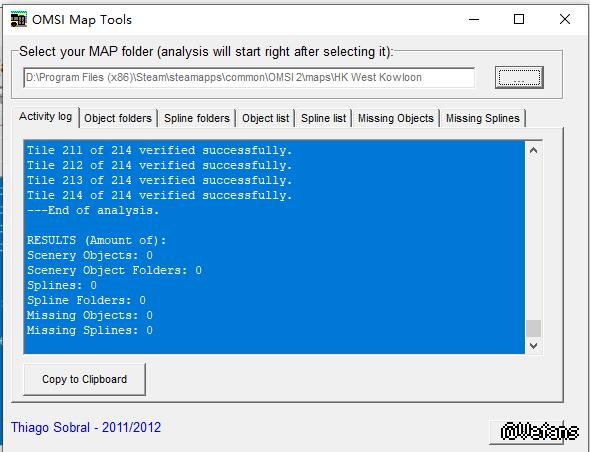Open the Object folders tab

pos(118,118)
